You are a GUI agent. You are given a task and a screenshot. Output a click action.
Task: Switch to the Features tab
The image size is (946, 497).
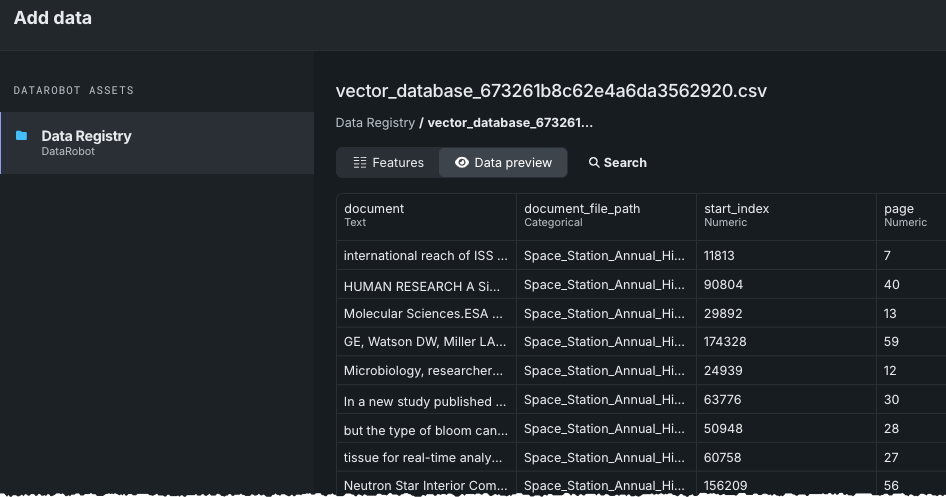pyautogui.click(x=388, y=163)
